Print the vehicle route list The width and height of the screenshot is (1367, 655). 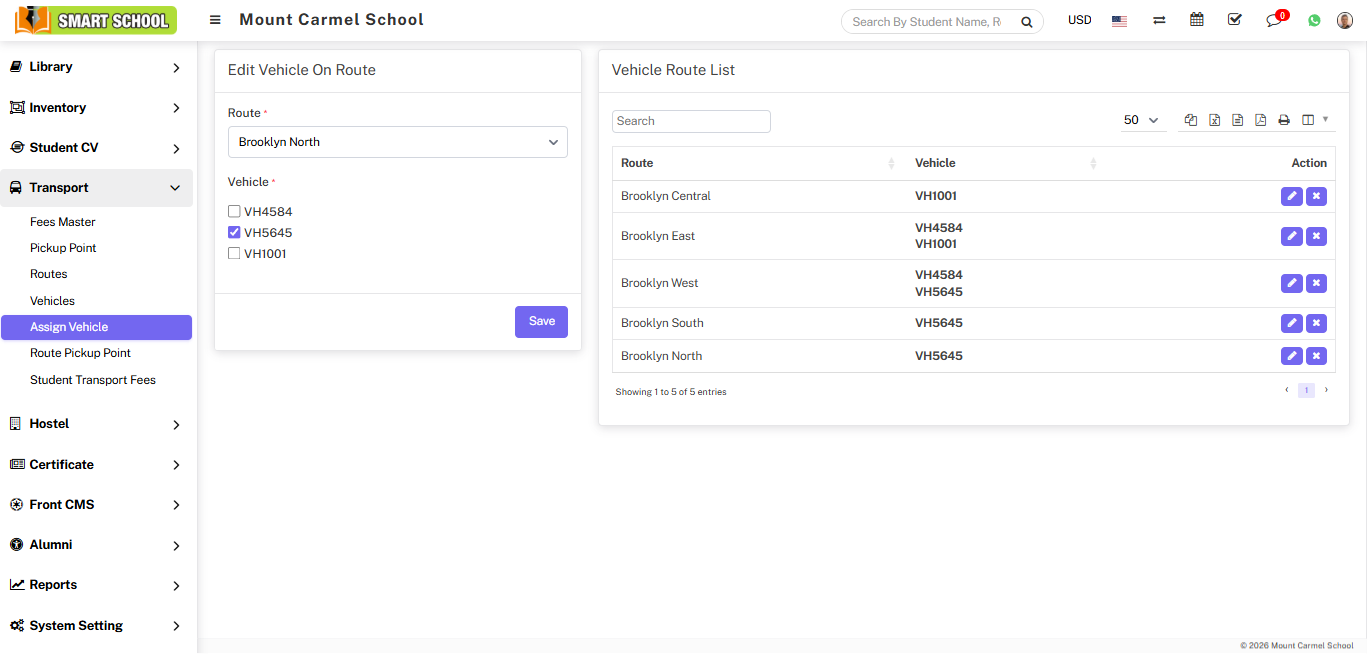tap(1284, 120)
